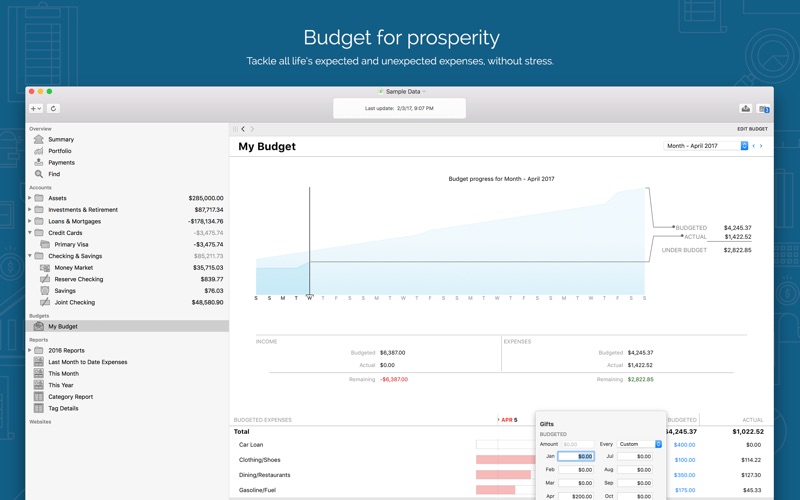The width and height of the screenshot is (800, 500).
Task: Click the import/download toolbar icon
Action: pos(745,108)
